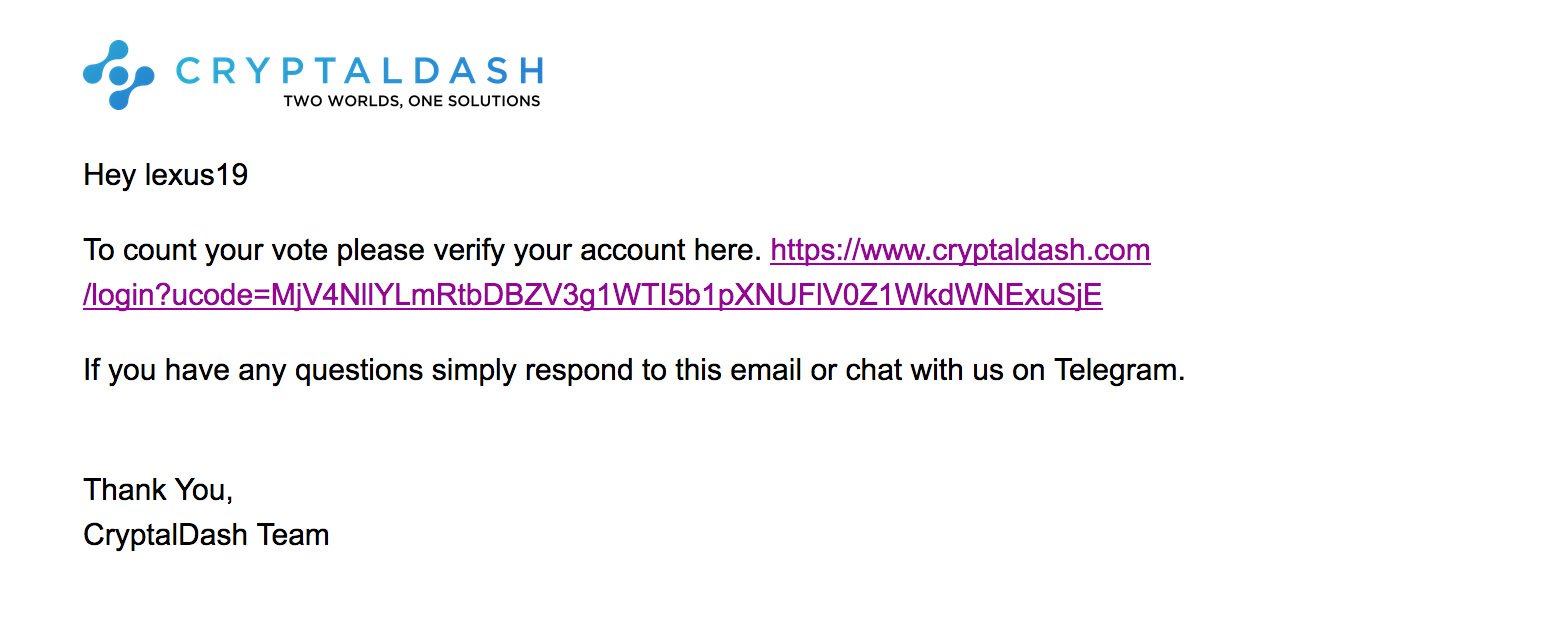
Task: Click the word 'Telegram' in the message
Action: (1119, 371)
